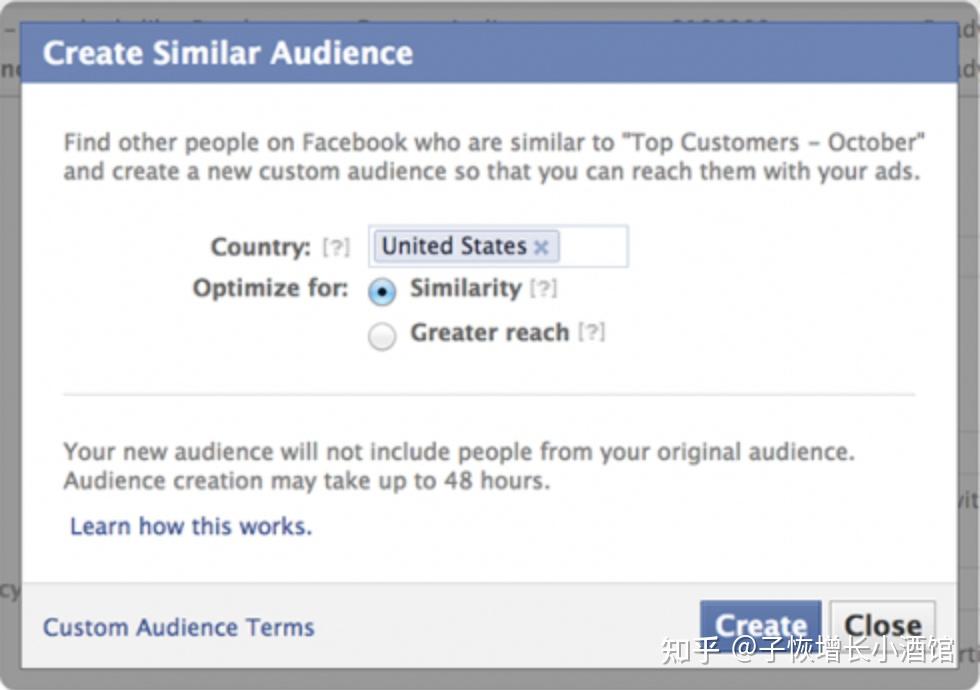Click the Country: field label
This screenshot has height=690, width=980.
point(261,247)
